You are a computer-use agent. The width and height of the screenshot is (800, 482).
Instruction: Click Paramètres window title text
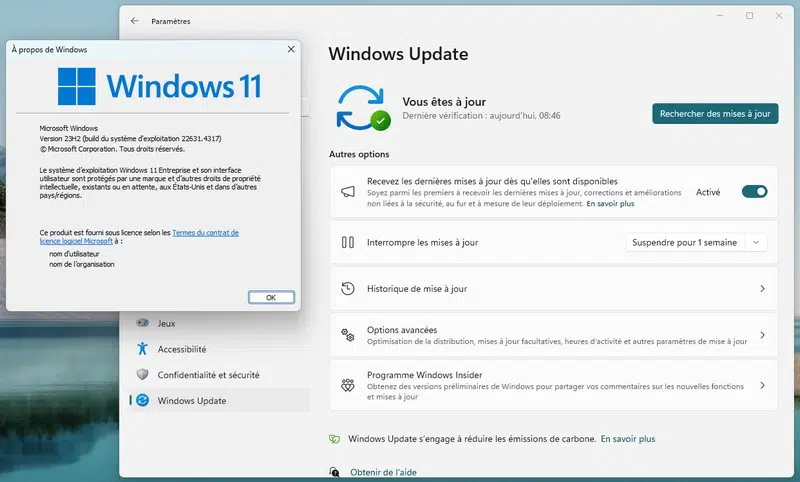click(171, 21)
